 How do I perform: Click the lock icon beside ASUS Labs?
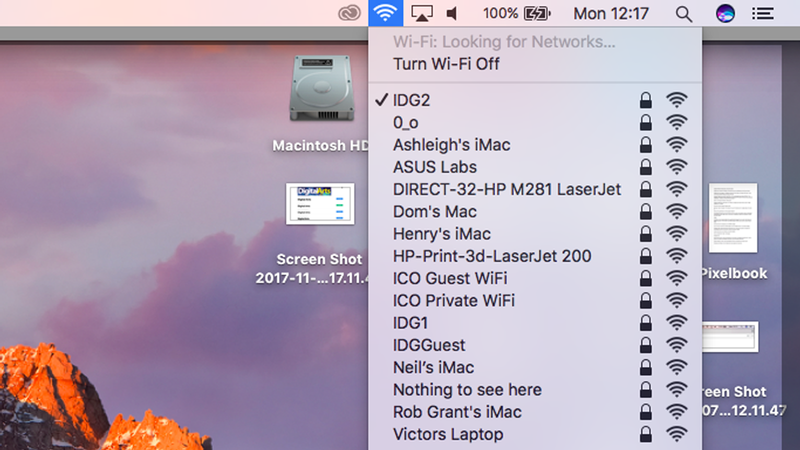click(645, 167)
